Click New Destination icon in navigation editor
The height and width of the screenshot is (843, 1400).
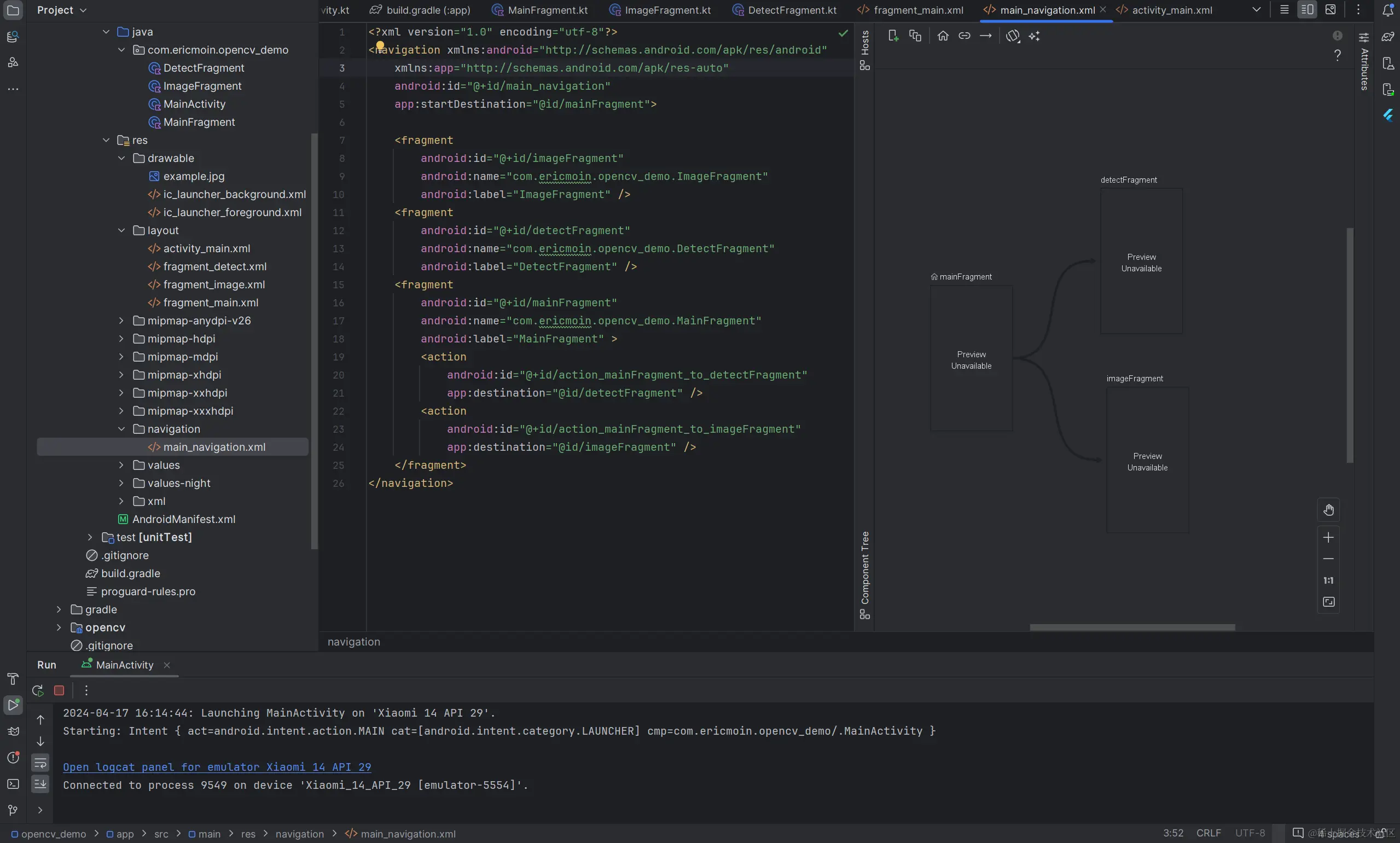[893, 36]
